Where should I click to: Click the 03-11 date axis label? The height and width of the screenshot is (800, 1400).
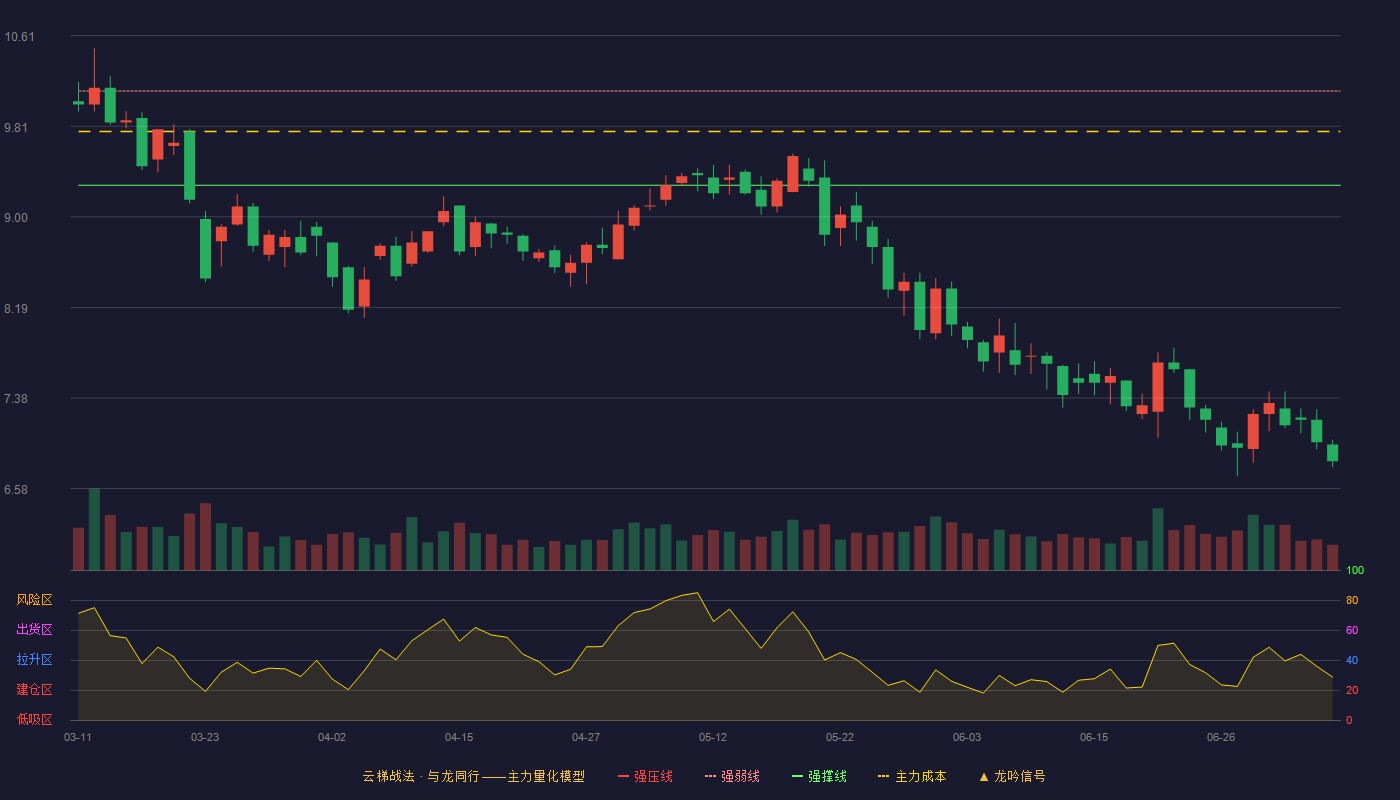coord(78,737)
